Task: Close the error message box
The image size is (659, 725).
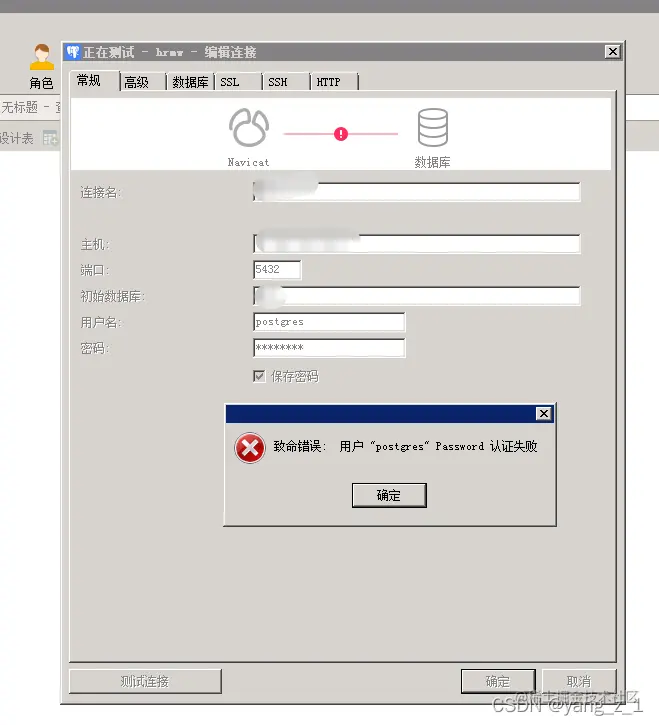Action: [544, 413]
